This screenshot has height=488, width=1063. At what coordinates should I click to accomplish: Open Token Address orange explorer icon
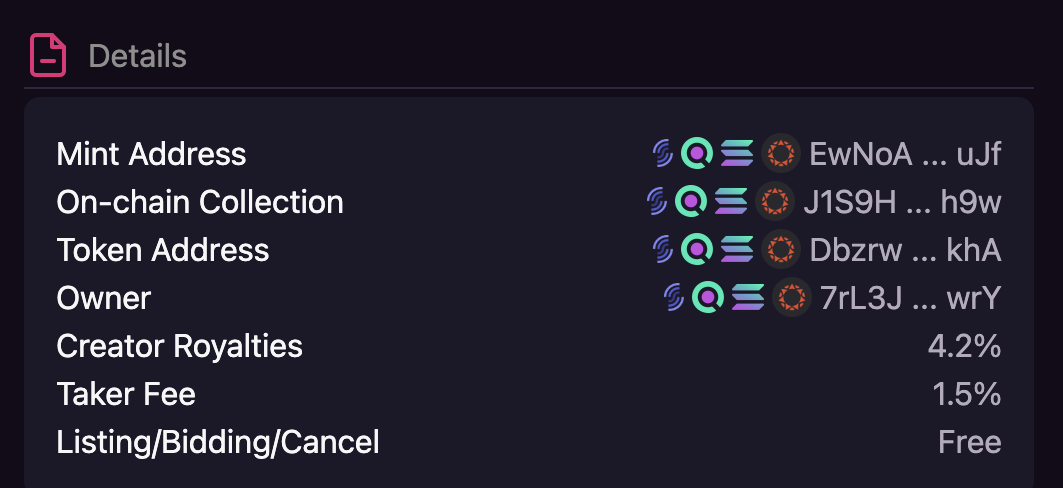(x=780, y=249)
